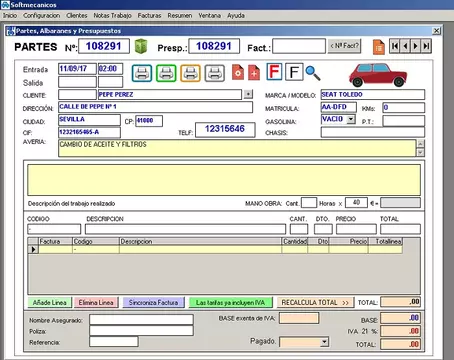
Task: Click the red PDF document icon
Action: coord(238,72)
